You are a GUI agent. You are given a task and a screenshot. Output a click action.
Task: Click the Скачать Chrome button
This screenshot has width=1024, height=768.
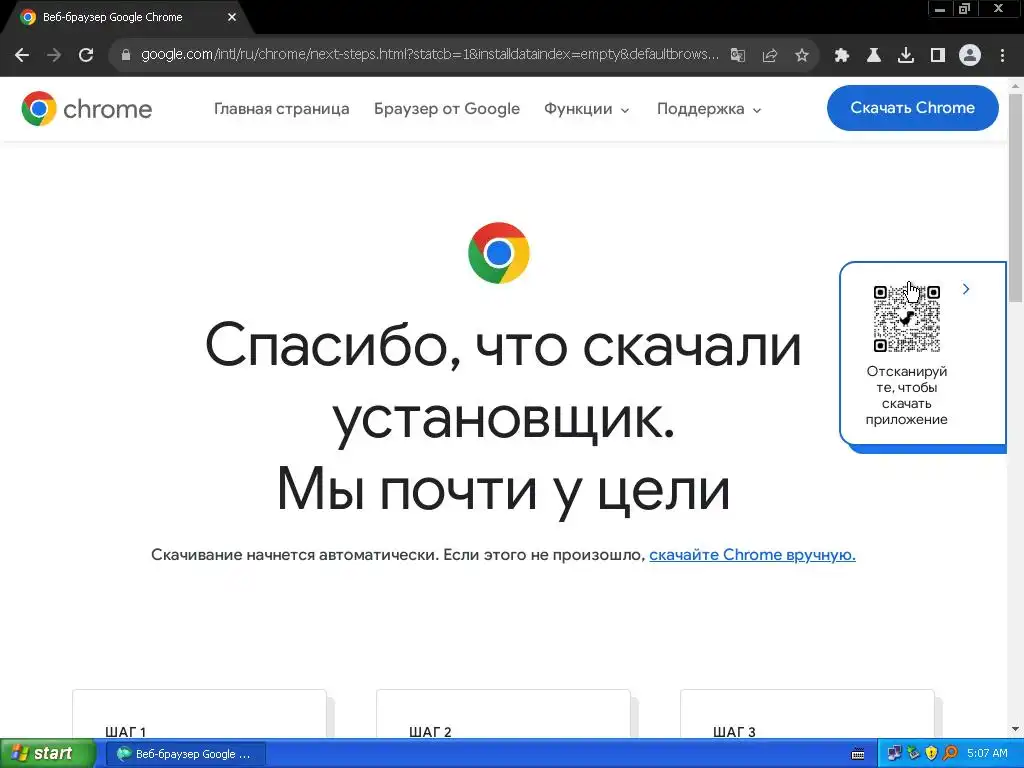pos(912,108)
